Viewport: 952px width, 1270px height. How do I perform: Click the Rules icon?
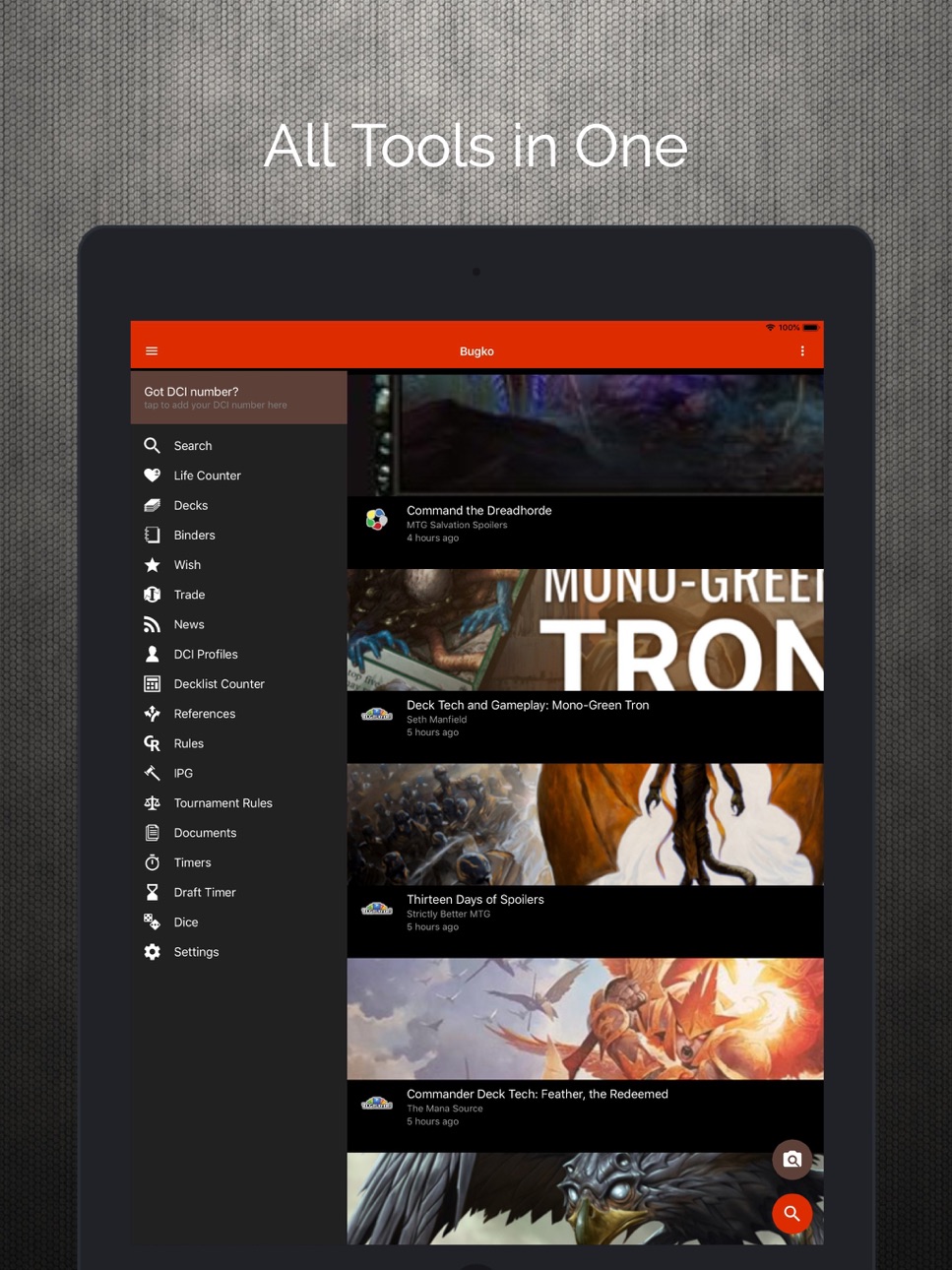[152, 743]
